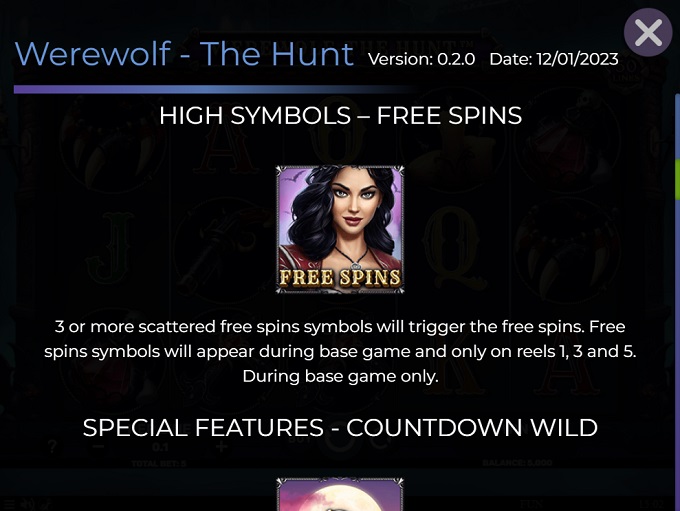
Task: Click the dimmed Balance text
Action: pyautogui.click(x=517, y=463)
